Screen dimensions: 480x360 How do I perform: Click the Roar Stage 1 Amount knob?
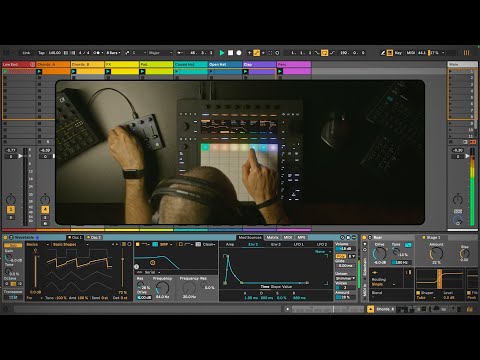436,253
